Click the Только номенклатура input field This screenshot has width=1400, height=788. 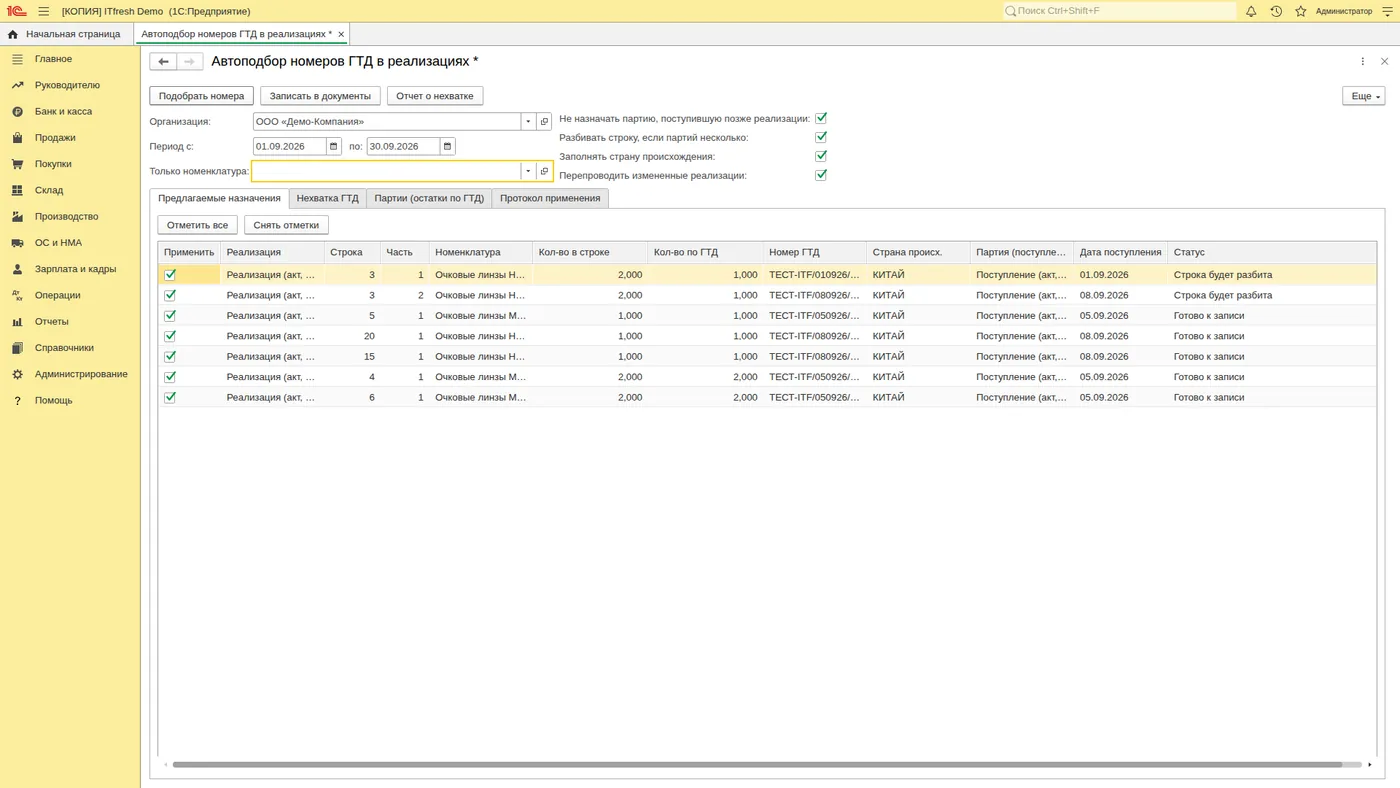387,171
